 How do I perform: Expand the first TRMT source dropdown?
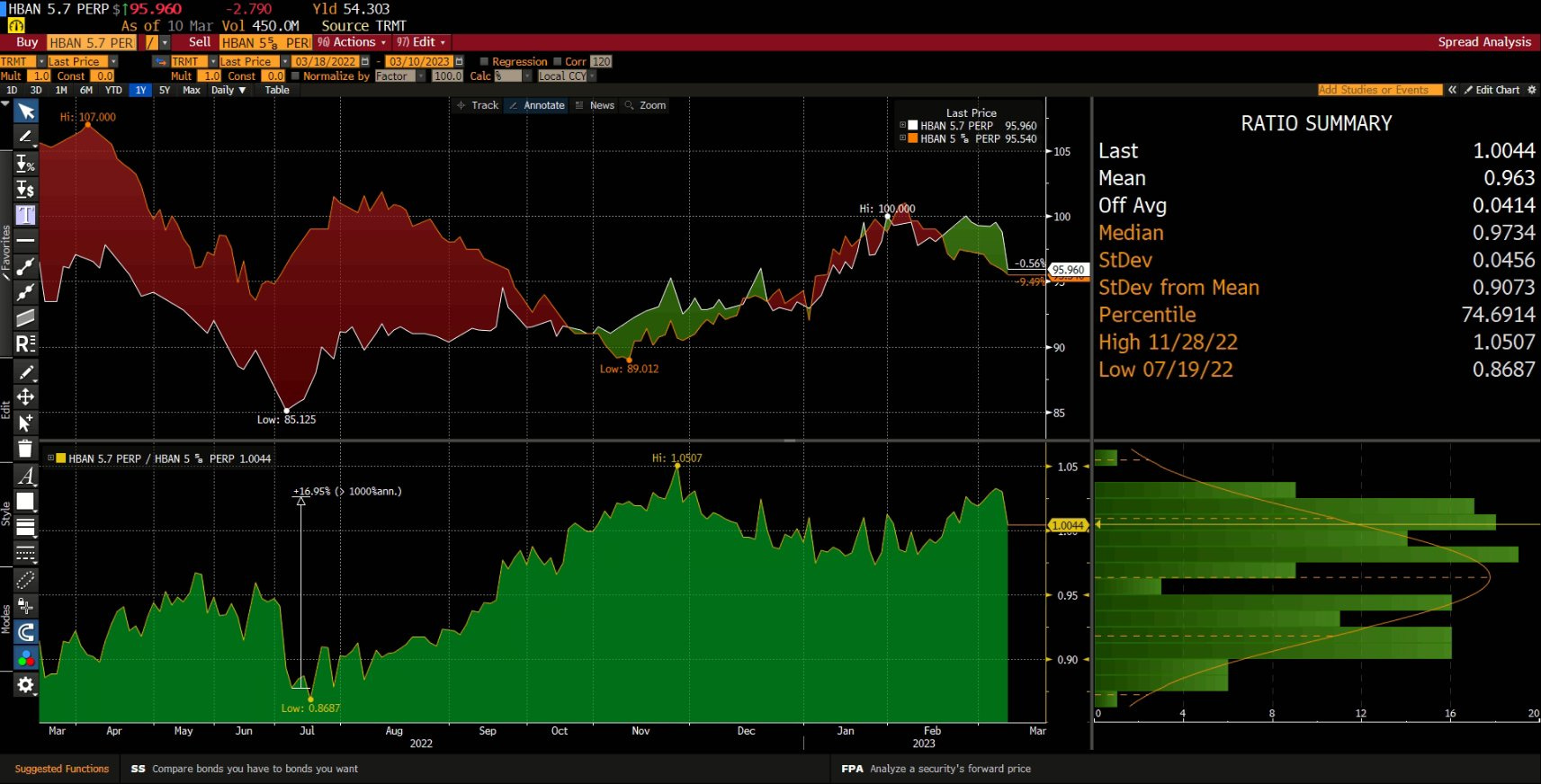click(40, 61)
